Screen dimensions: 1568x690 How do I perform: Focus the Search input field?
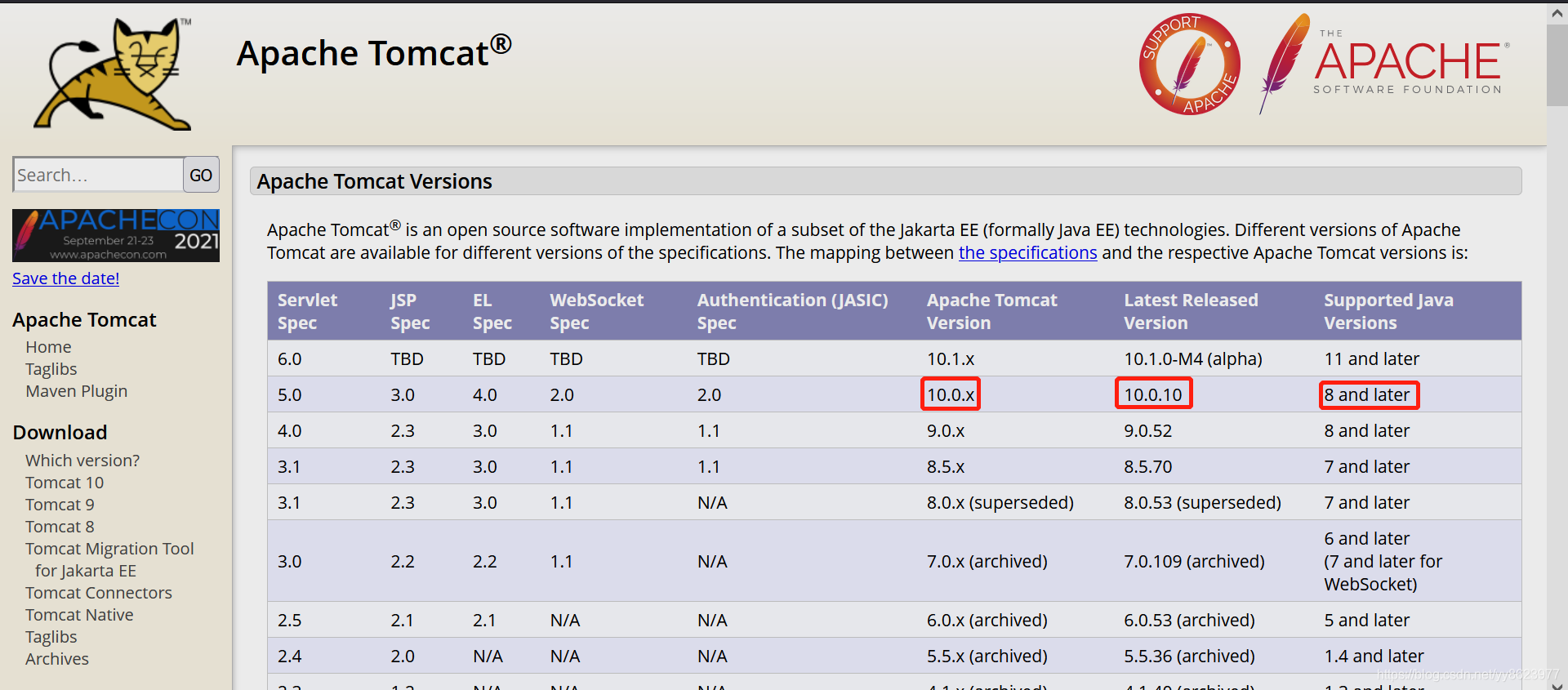click(98, 175)
